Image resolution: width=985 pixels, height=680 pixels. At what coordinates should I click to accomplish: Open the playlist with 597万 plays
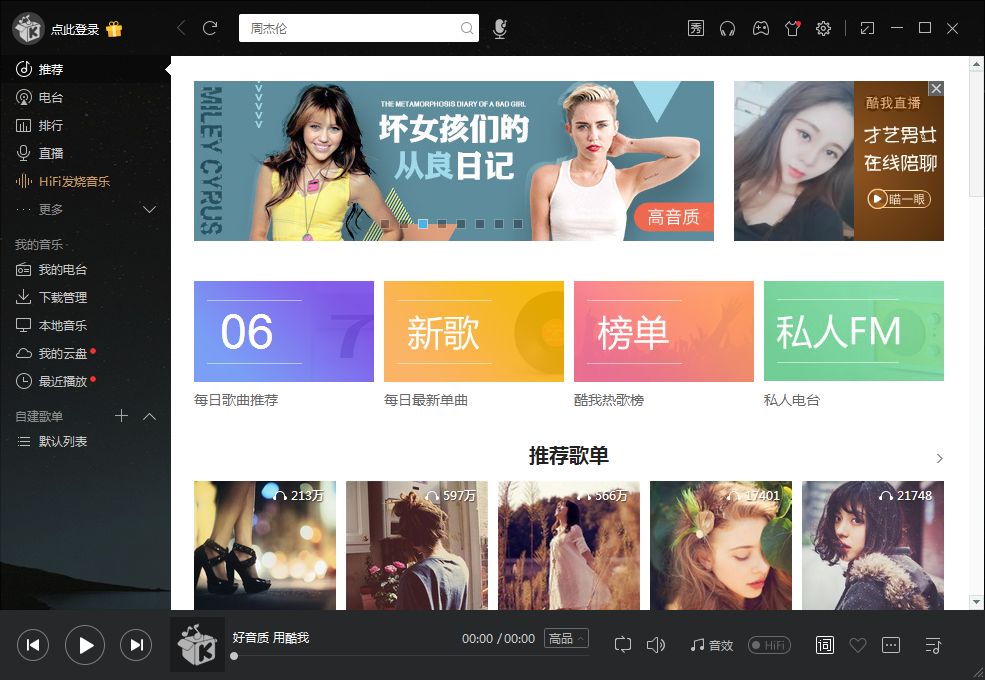pos(417,546)
